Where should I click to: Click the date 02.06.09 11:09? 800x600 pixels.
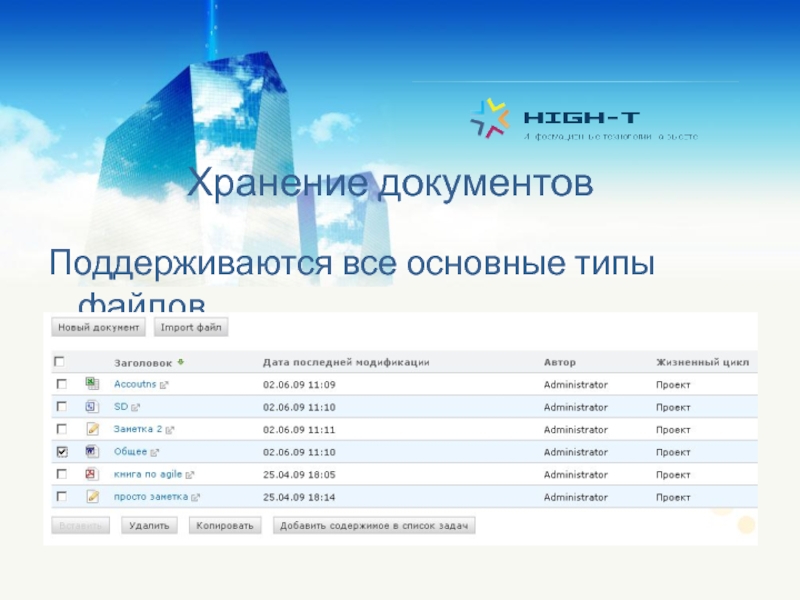(299, 385)
